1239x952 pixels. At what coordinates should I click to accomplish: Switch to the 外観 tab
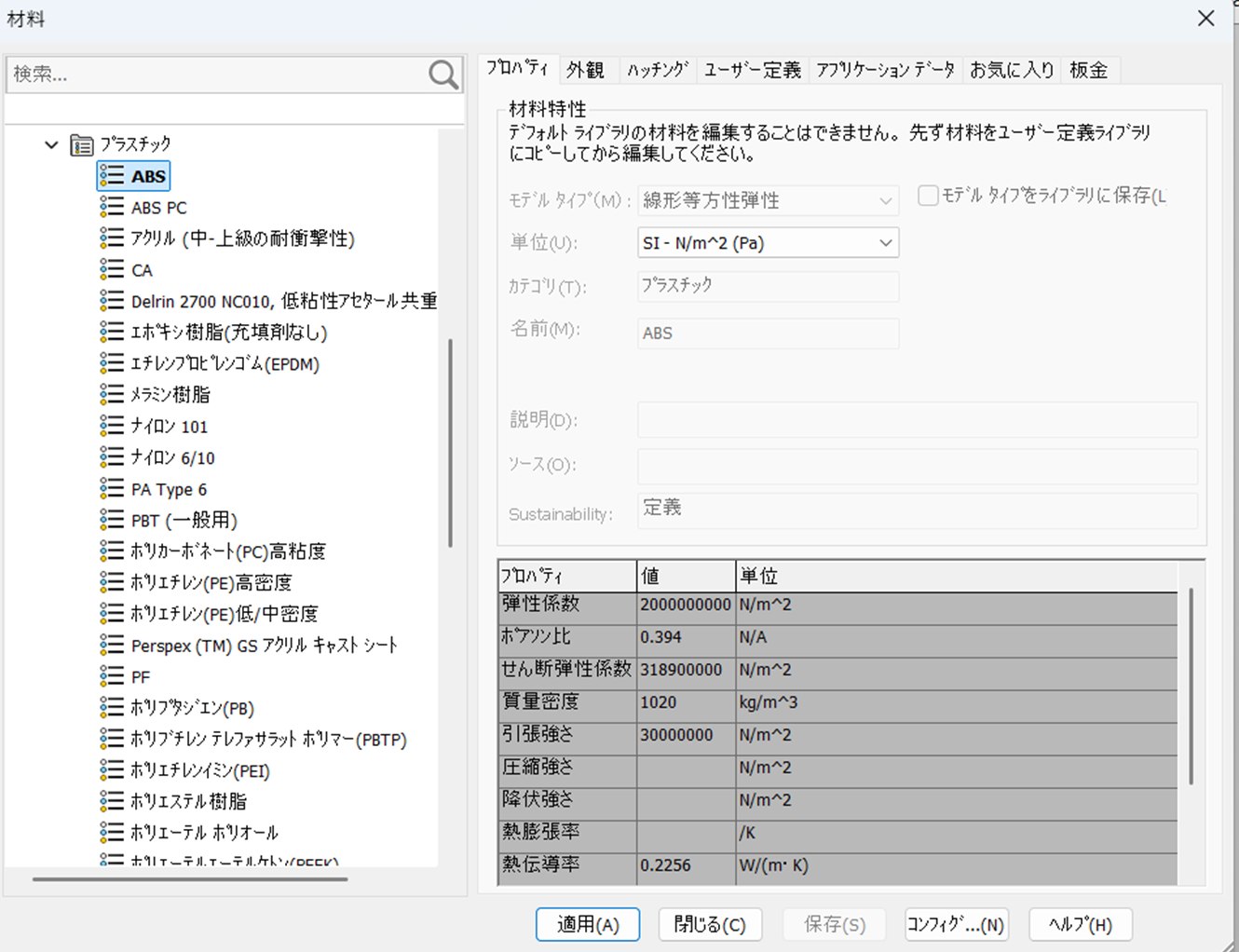coord(585,70)
